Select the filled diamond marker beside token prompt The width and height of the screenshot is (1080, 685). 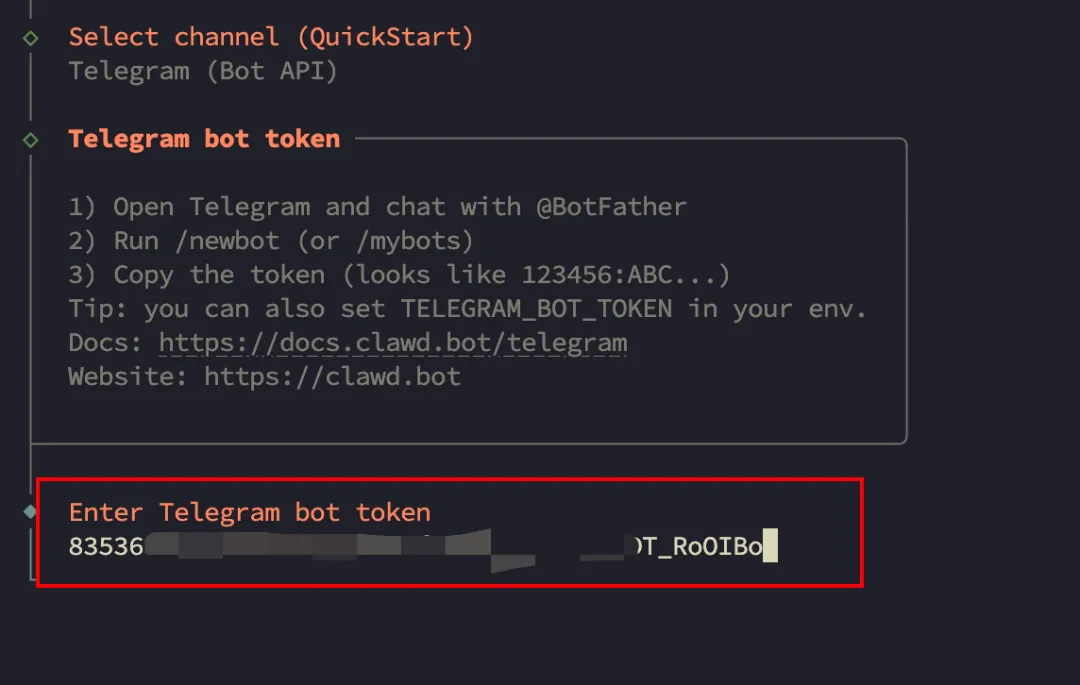coord(27,512)
